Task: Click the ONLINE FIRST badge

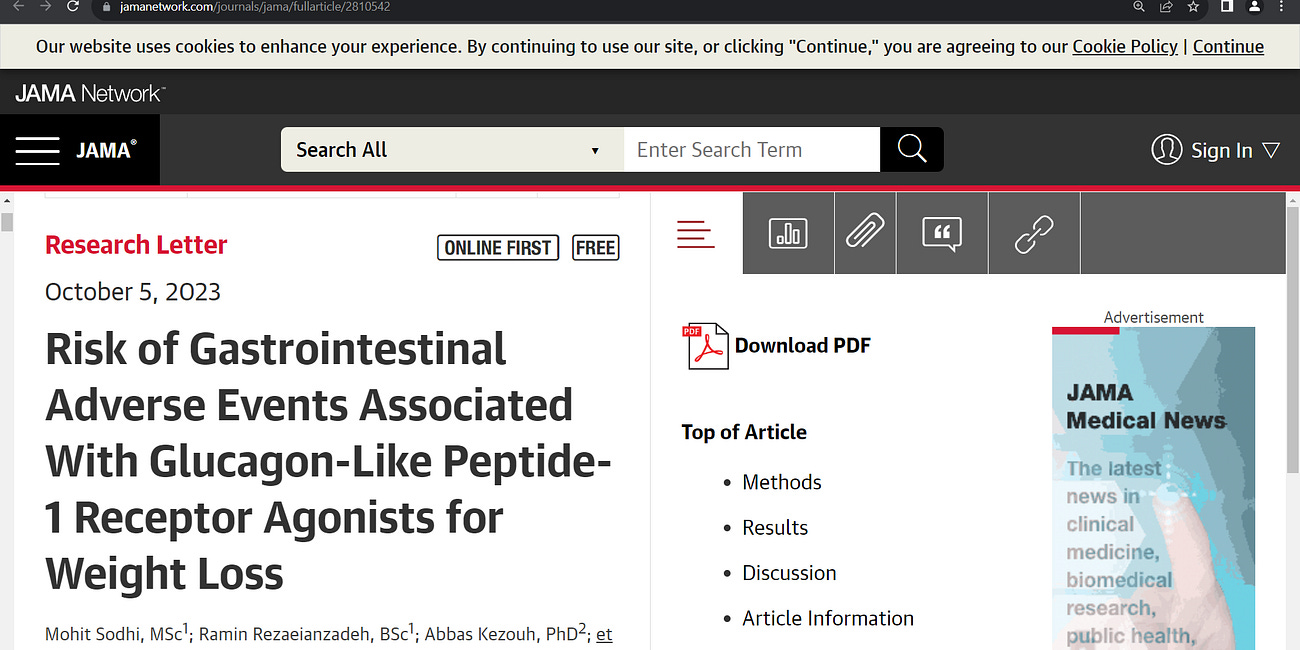Action: (498, 248)
